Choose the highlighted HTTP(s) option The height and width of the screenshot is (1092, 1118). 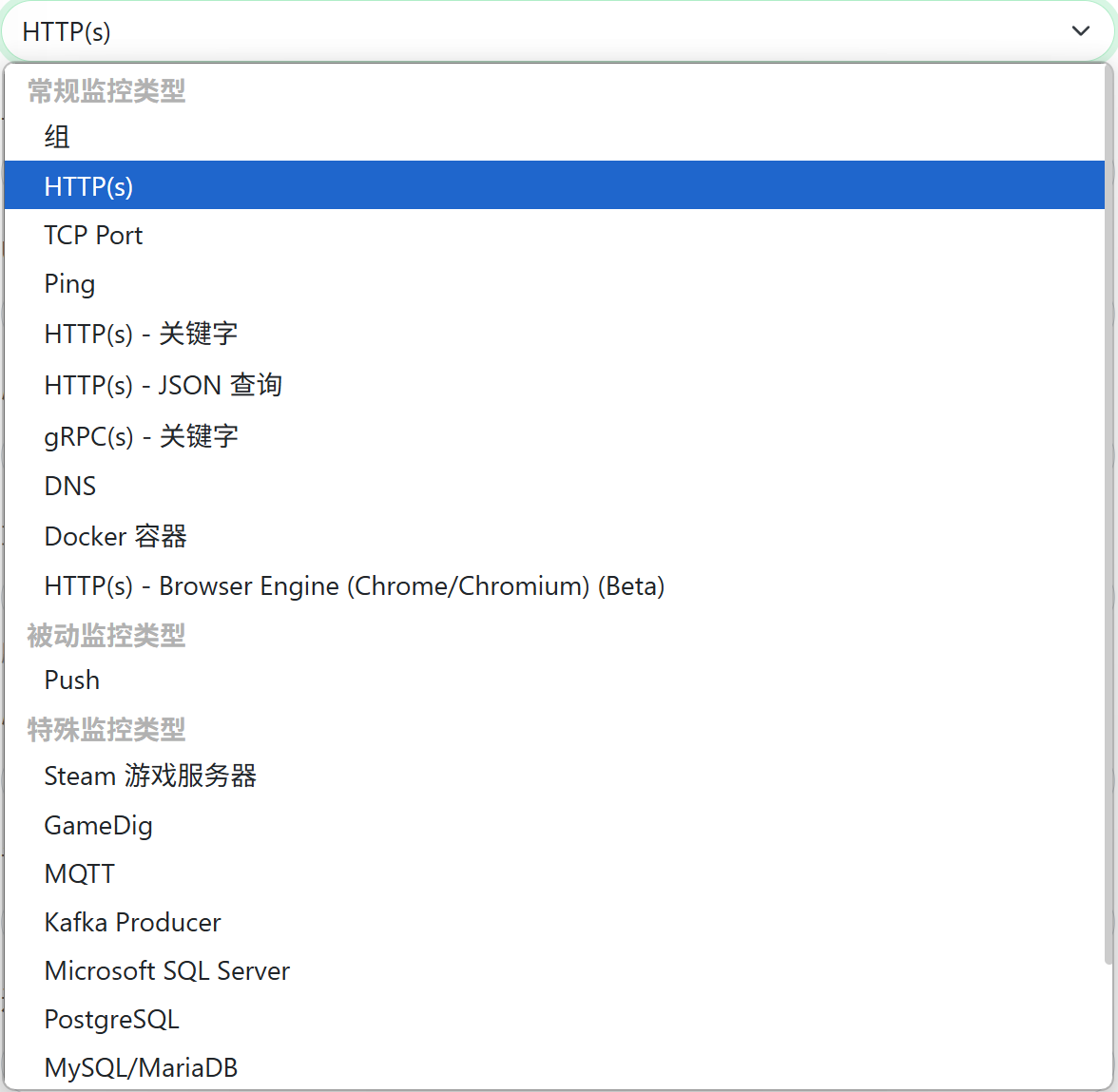tap(554, 185)
